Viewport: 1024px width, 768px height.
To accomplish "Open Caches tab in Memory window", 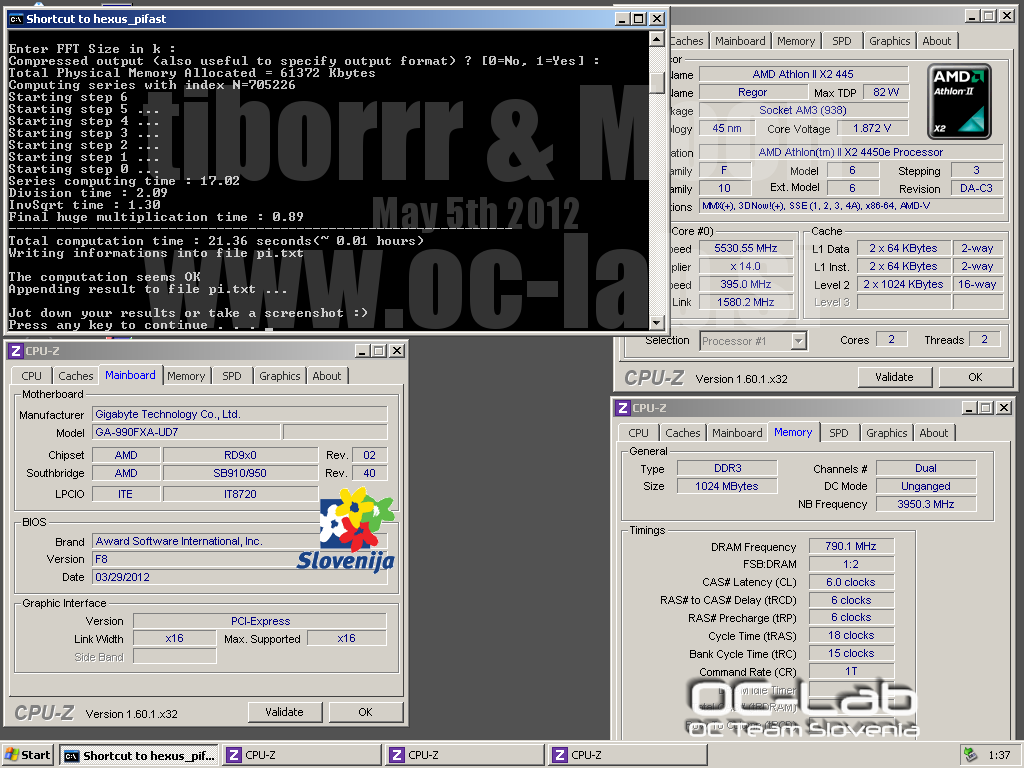I will [x=682, y=433].
